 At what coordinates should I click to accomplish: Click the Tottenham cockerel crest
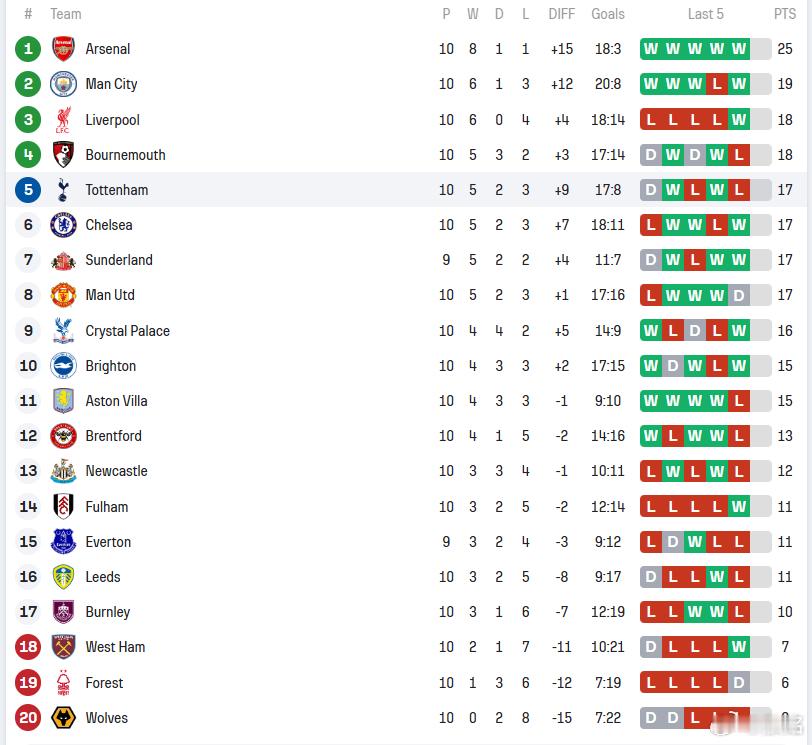63,190
